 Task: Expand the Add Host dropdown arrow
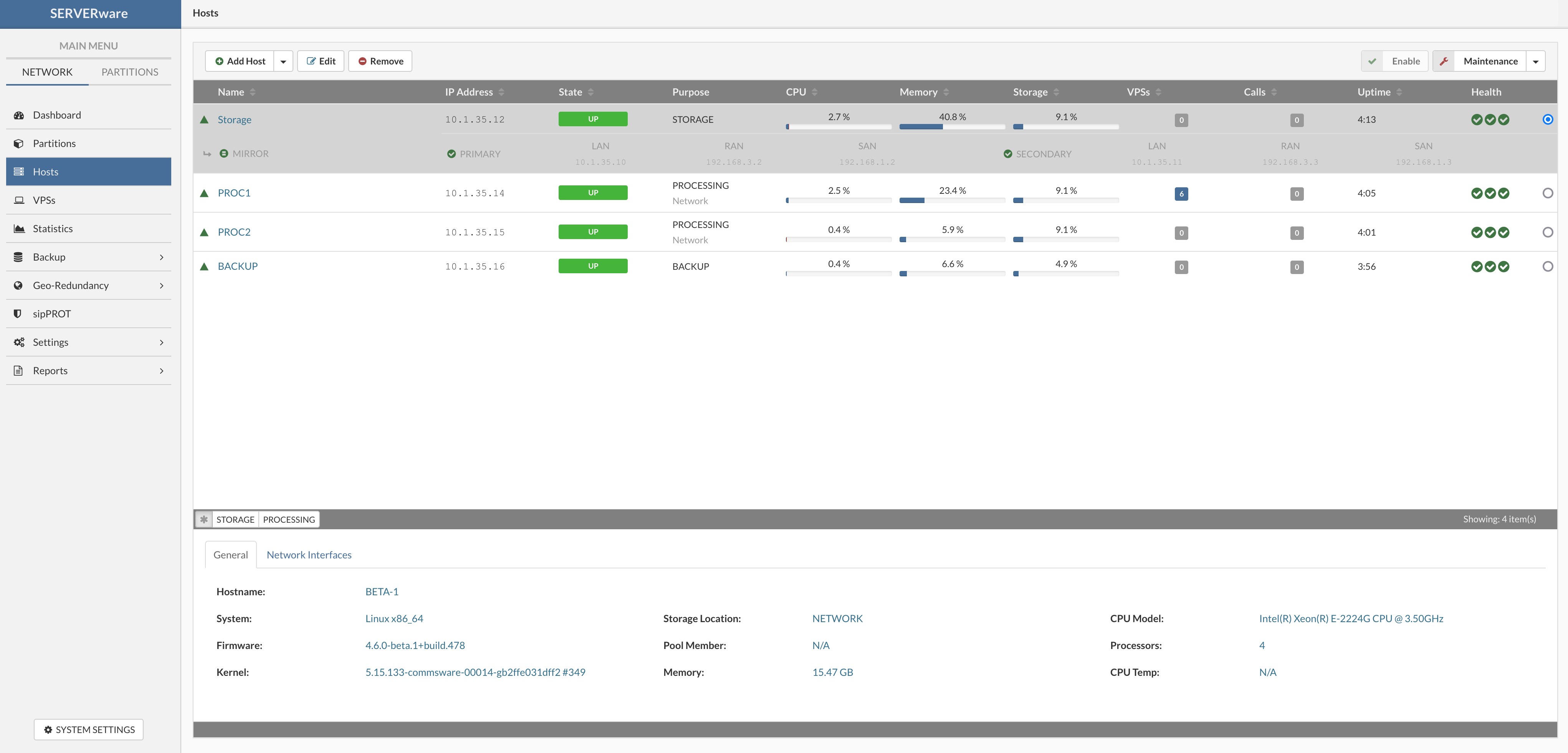pos(283,61)
